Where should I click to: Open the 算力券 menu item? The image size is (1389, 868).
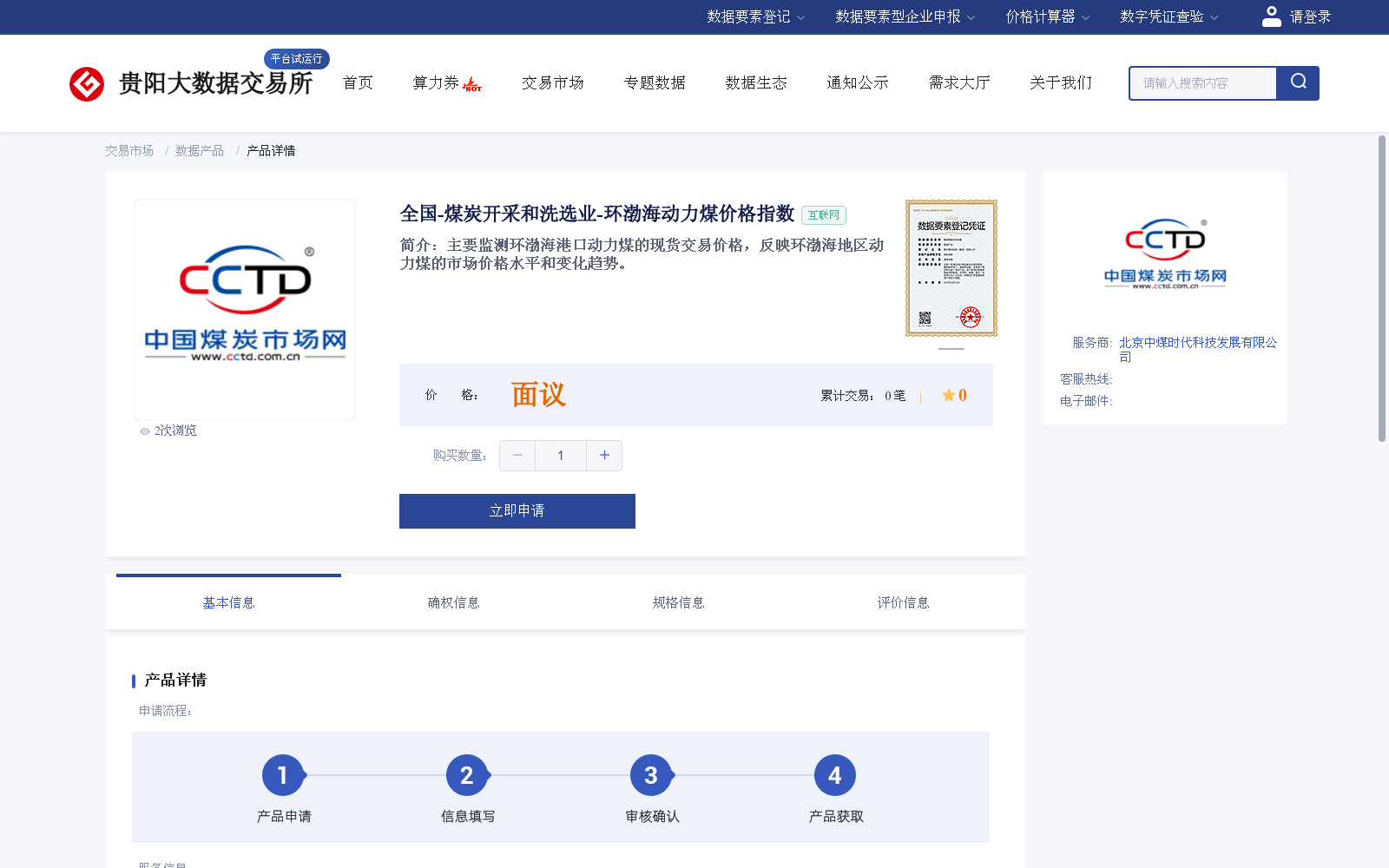(436, 82)
